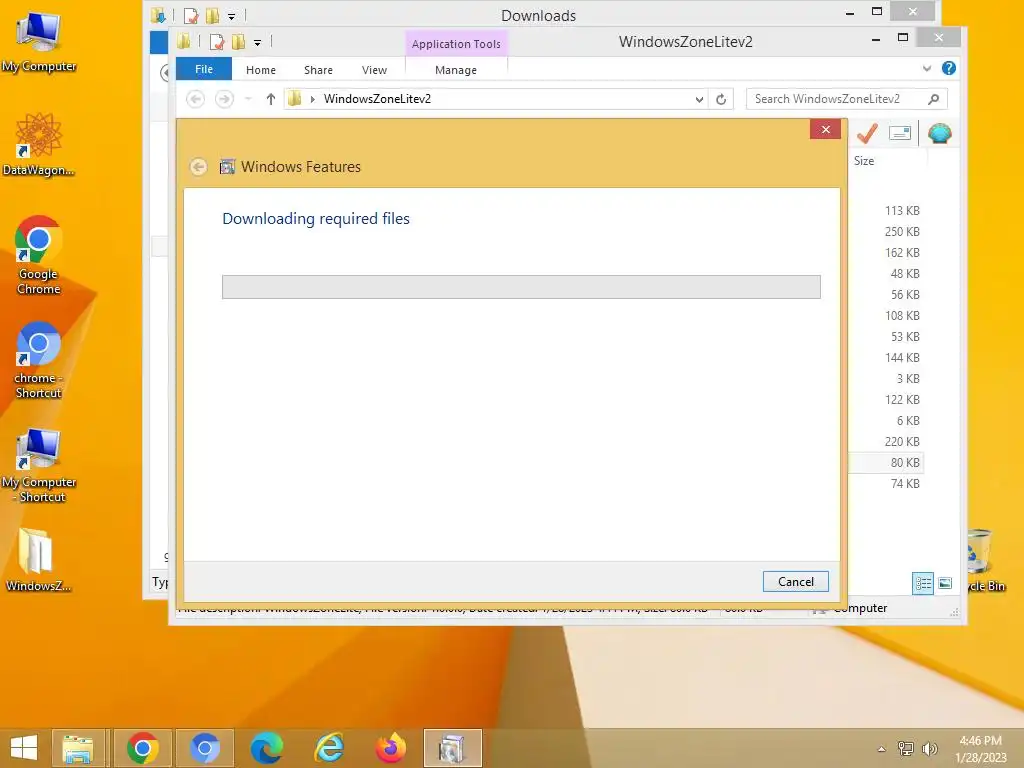Open My Computer - Shortcut desktop icon

39,465
